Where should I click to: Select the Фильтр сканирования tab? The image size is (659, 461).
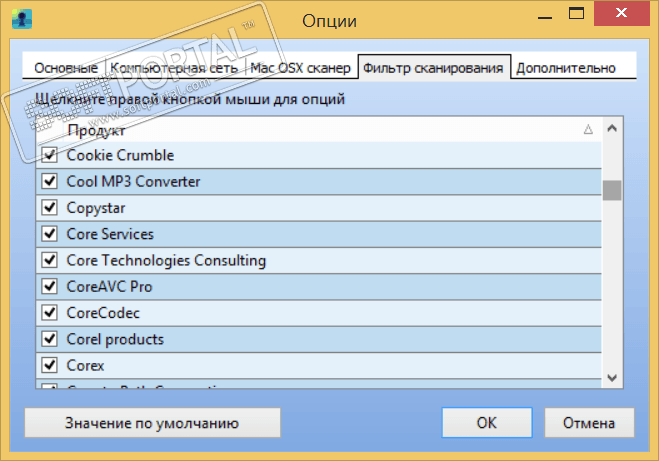(433, 68)
